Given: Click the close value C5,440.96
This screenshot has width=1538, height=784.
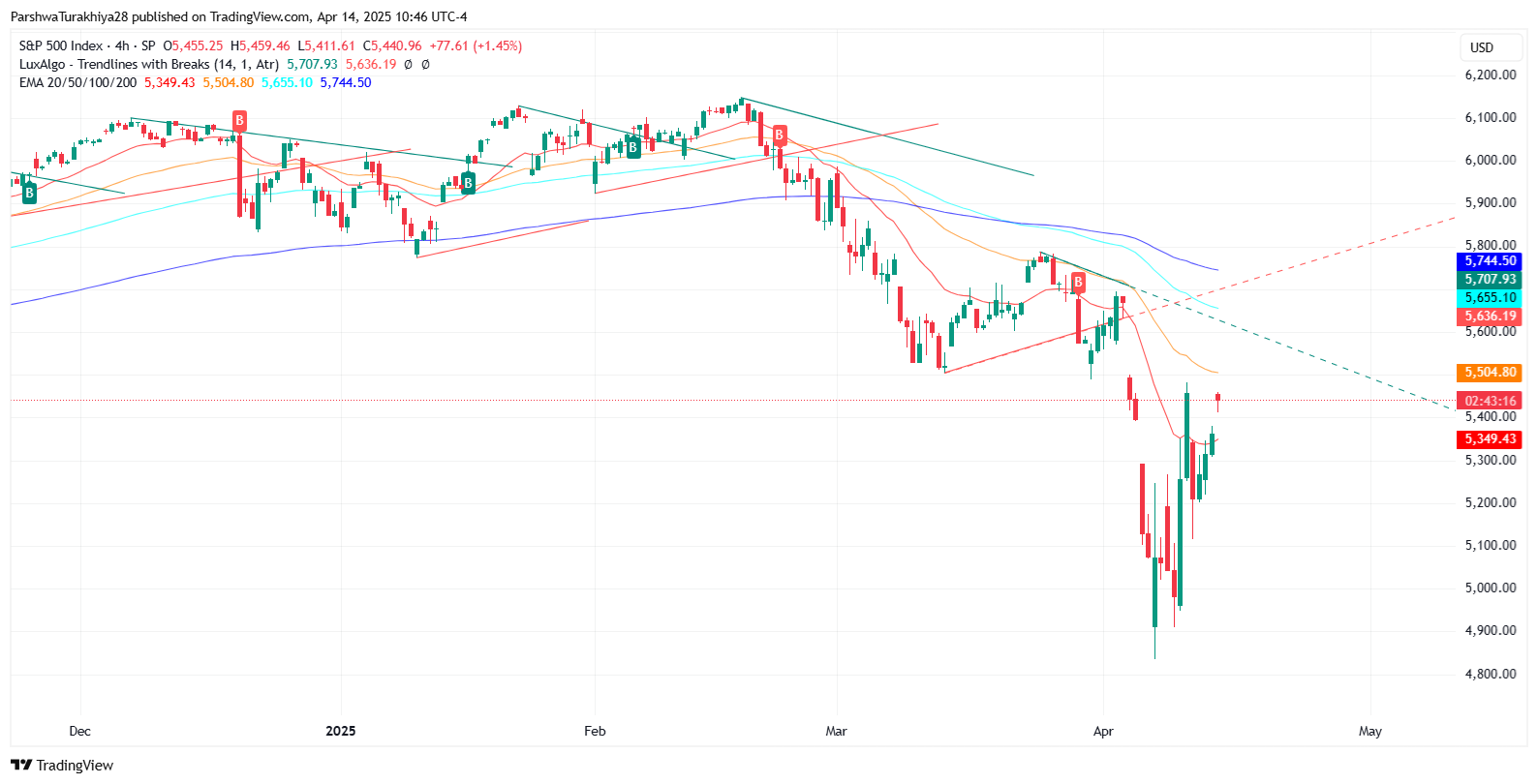Looking at the screenshot, I should point(392,45).
